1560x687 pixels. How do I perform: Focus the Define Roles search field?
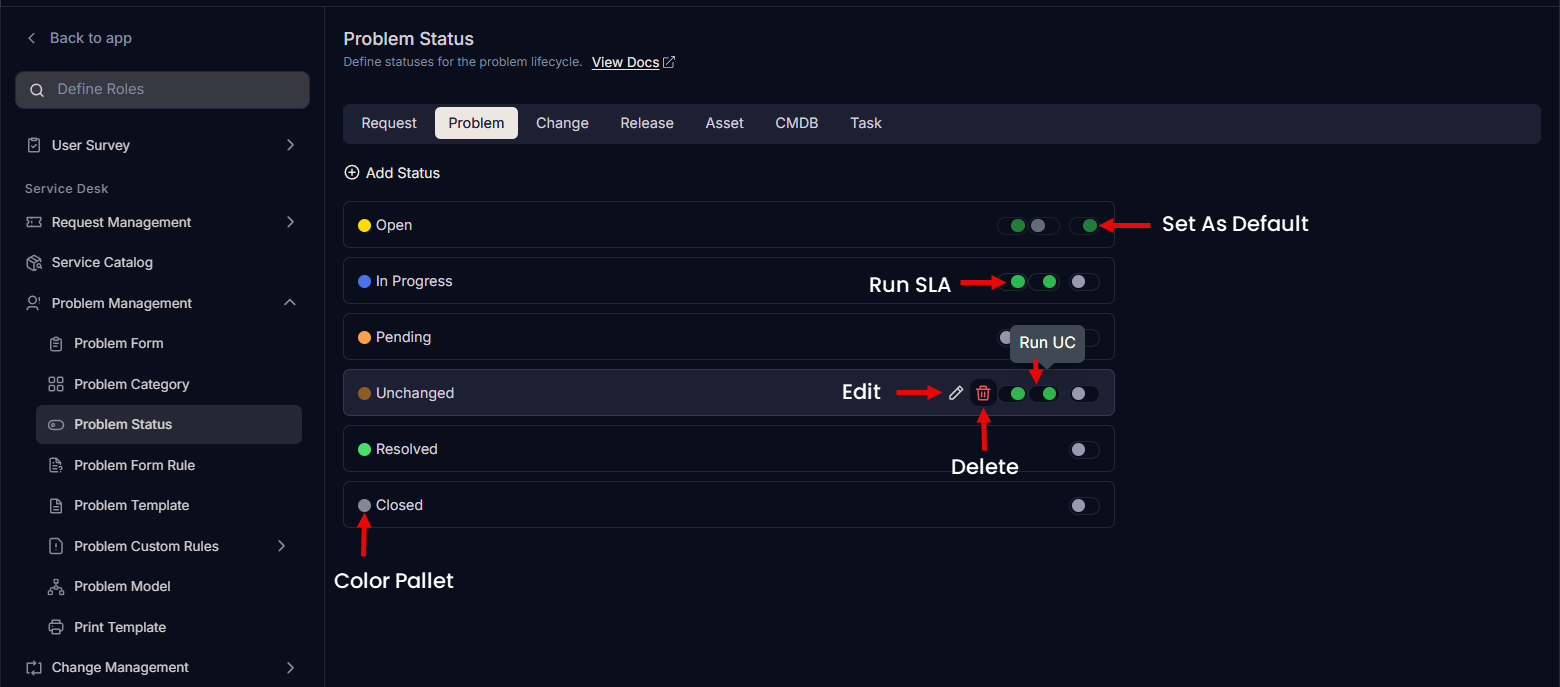[x=162, y=90]
